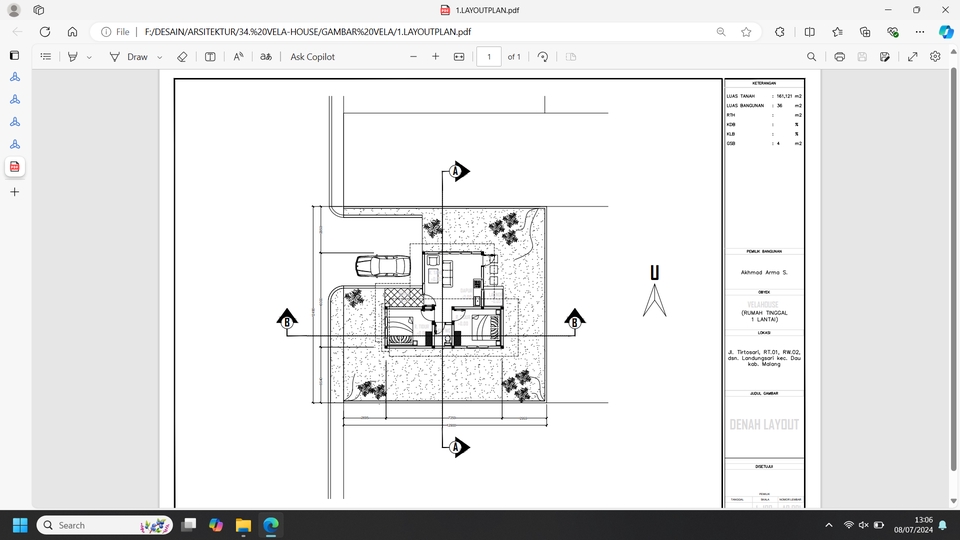Click the taskbar Search box
Image resolution: width=960 pixels, height=540 pixels.
(105, 525)
